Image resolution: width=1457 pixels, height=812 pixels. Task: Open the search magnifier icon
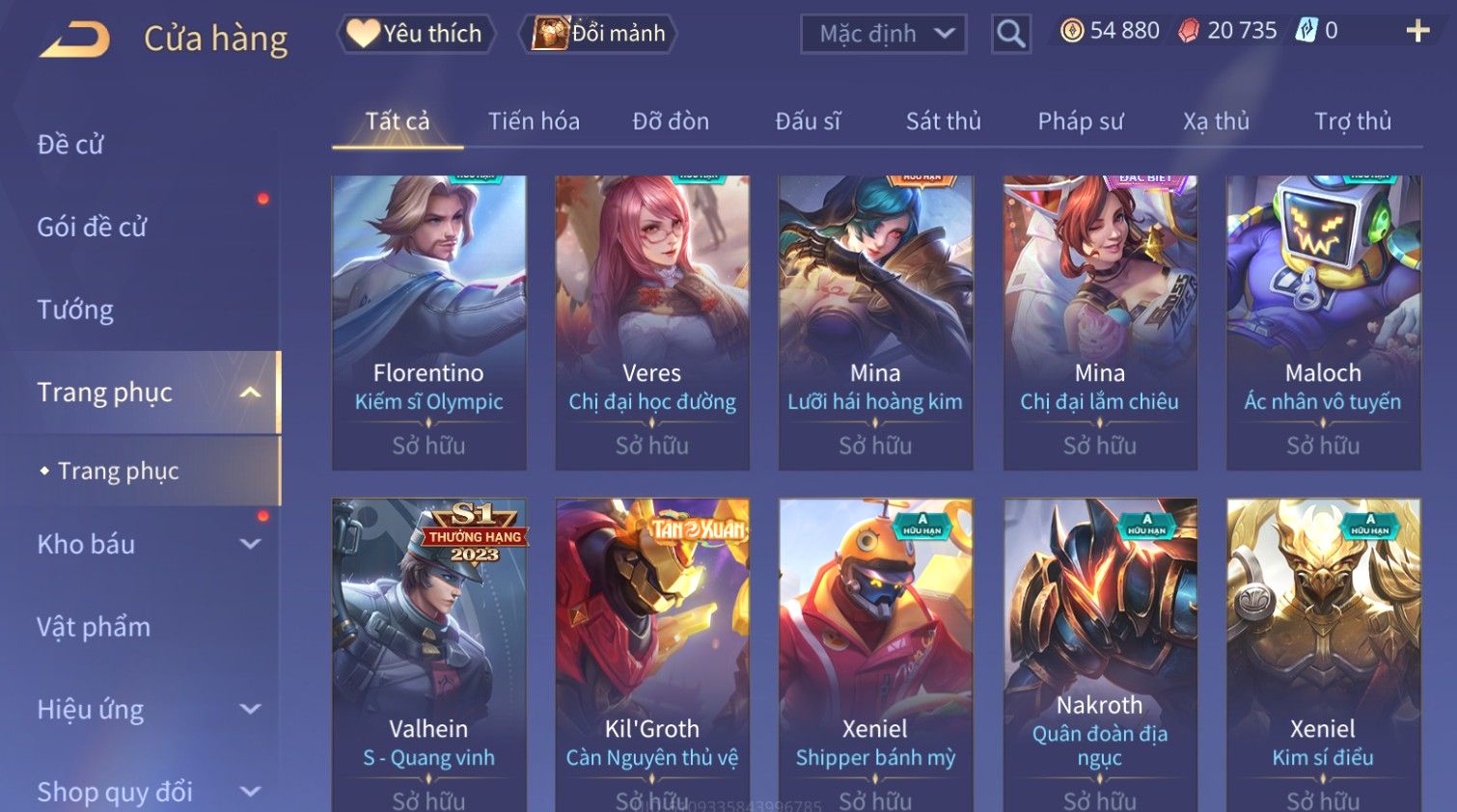[1010, 34]
